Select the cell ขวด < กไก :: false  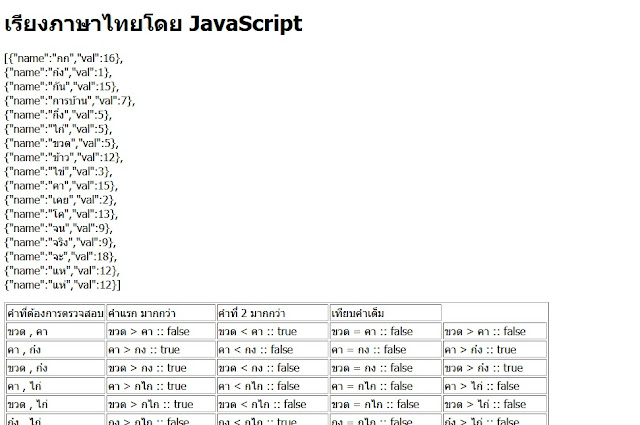click(273, 404)
